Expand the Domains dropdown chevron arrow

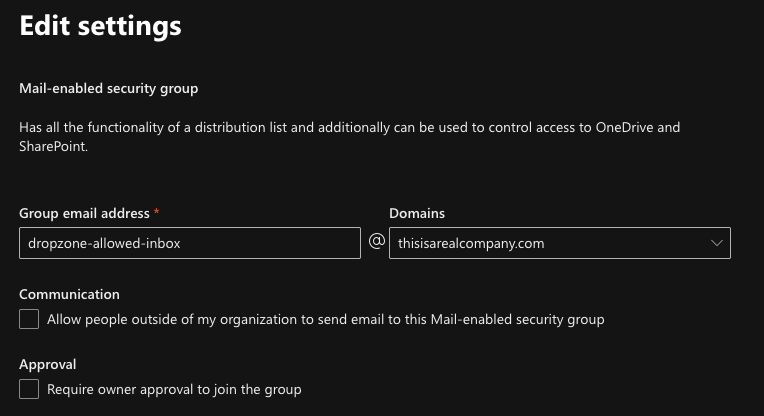point(716,243)
